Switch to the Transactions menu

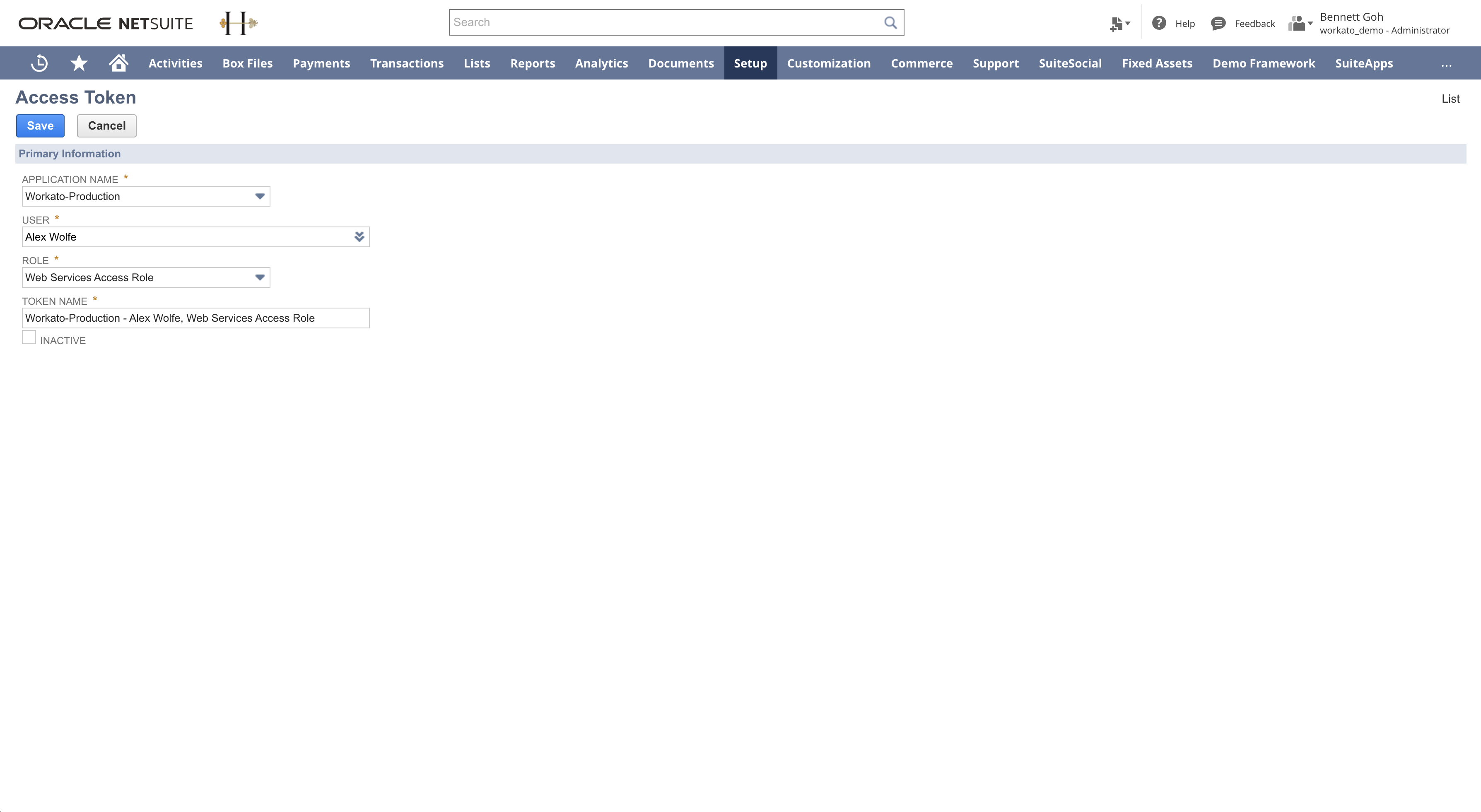pos(406,63)
